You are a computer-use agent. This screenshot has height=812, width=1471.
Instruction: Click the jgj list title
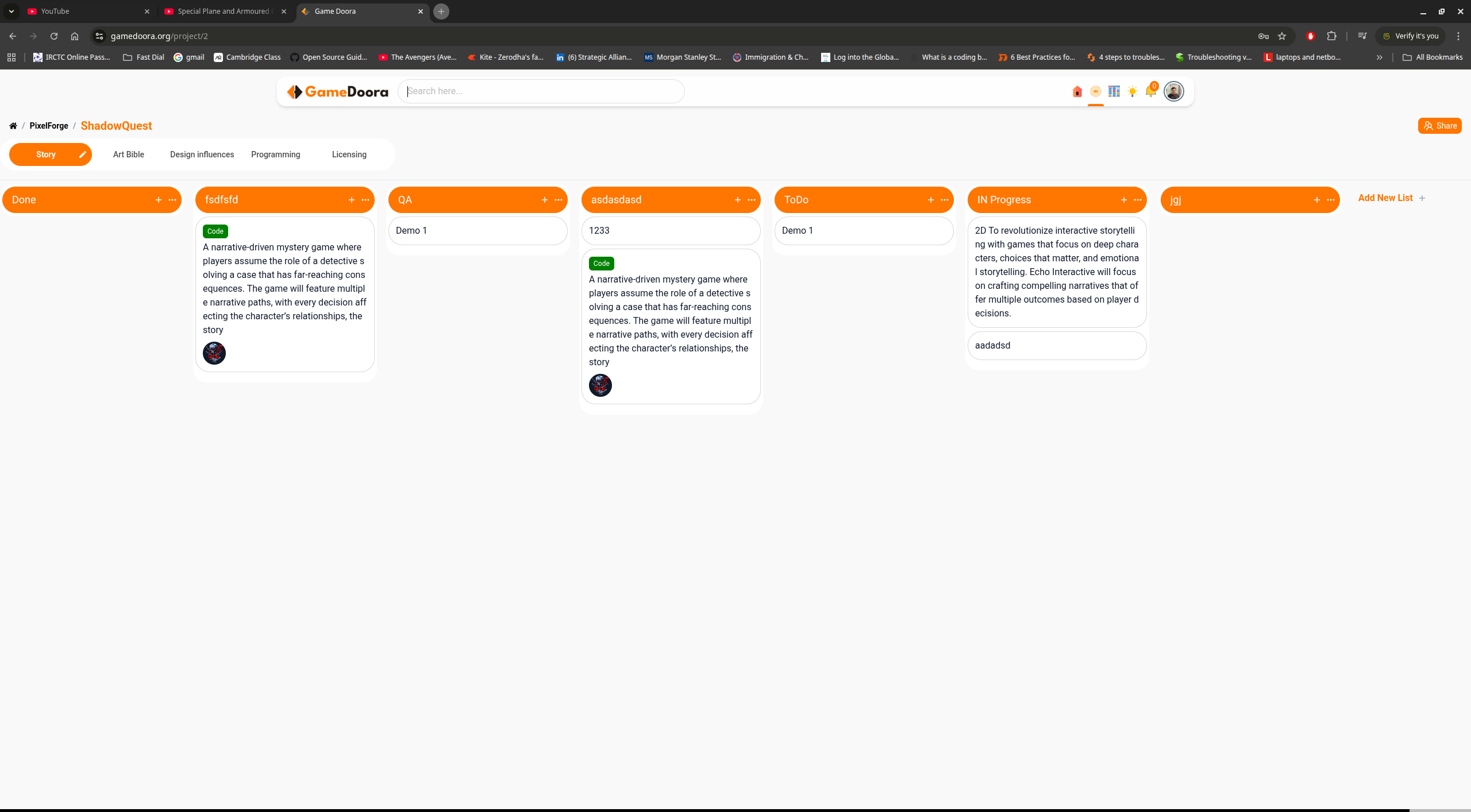(x=1176, y=200)
